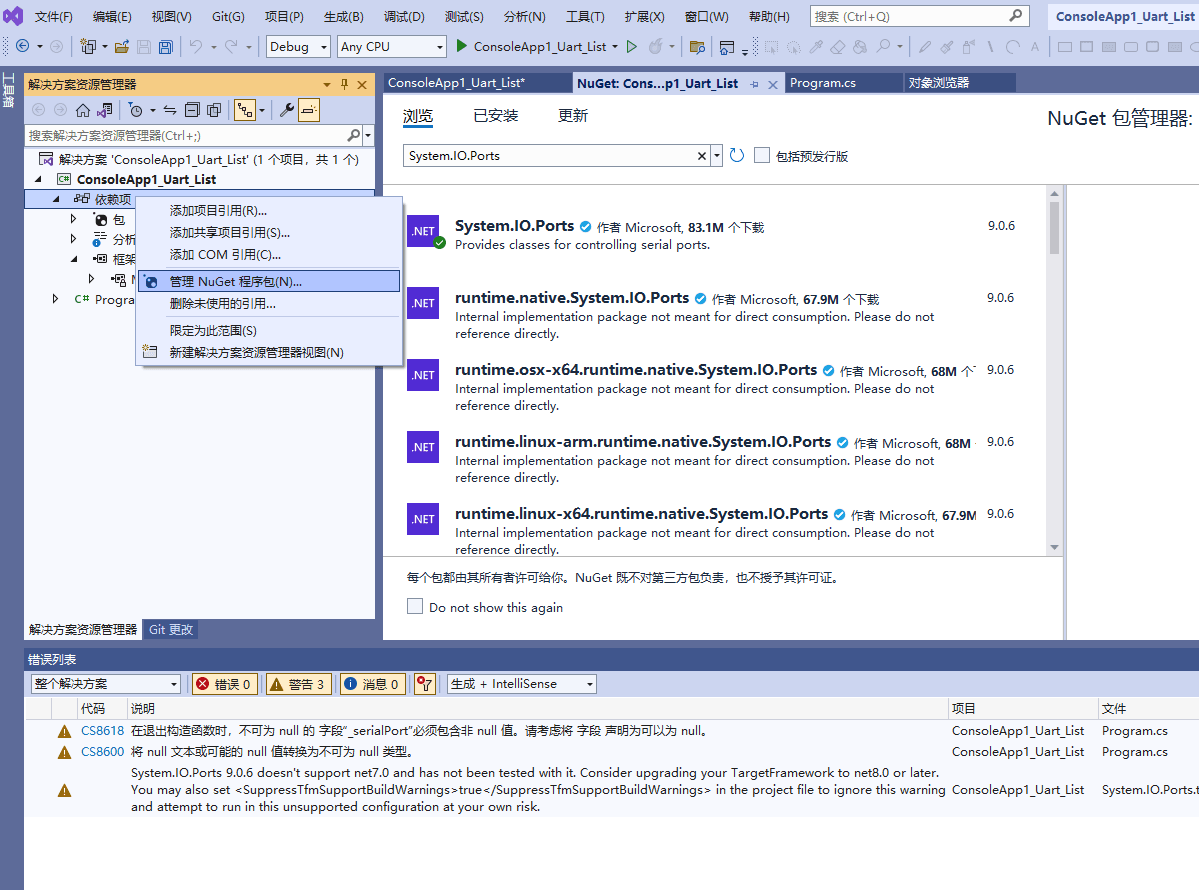Screen dimensions: 1199x890
Task: Choose 添加项目引用(R)... in context menu
Action: [x=269, y=210]
